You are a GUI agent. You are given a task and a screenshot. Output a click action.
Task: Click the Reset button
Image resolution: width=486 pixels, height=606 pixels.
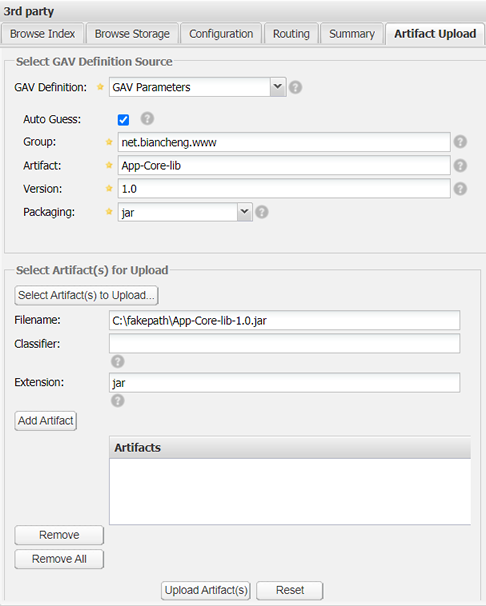(290, 590)
